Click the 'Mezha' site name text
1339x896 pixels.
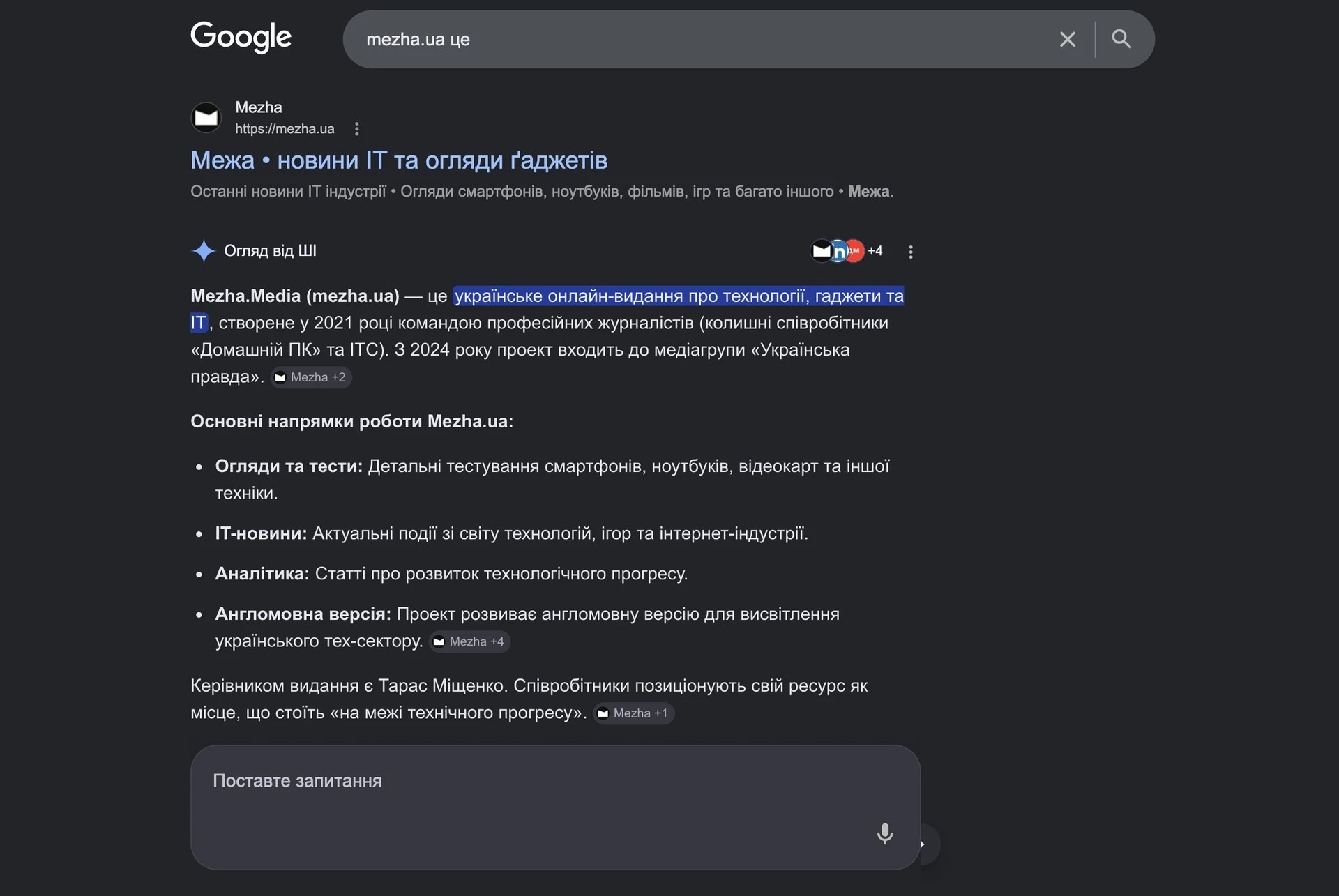259,107
